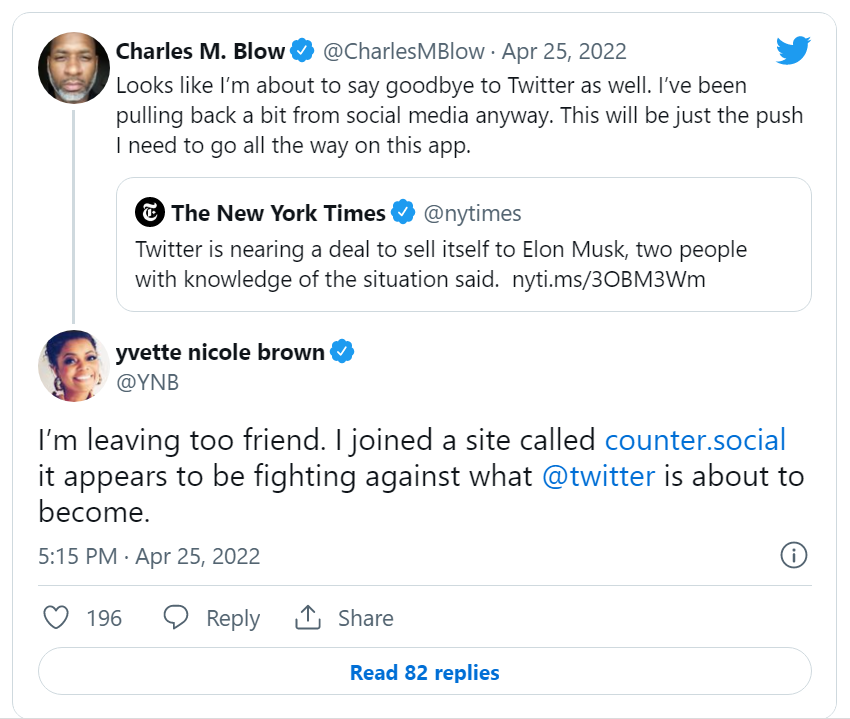Screen dimensions: 850x719
Task: Click the share upload arrow icon
Action: point(307,618)
